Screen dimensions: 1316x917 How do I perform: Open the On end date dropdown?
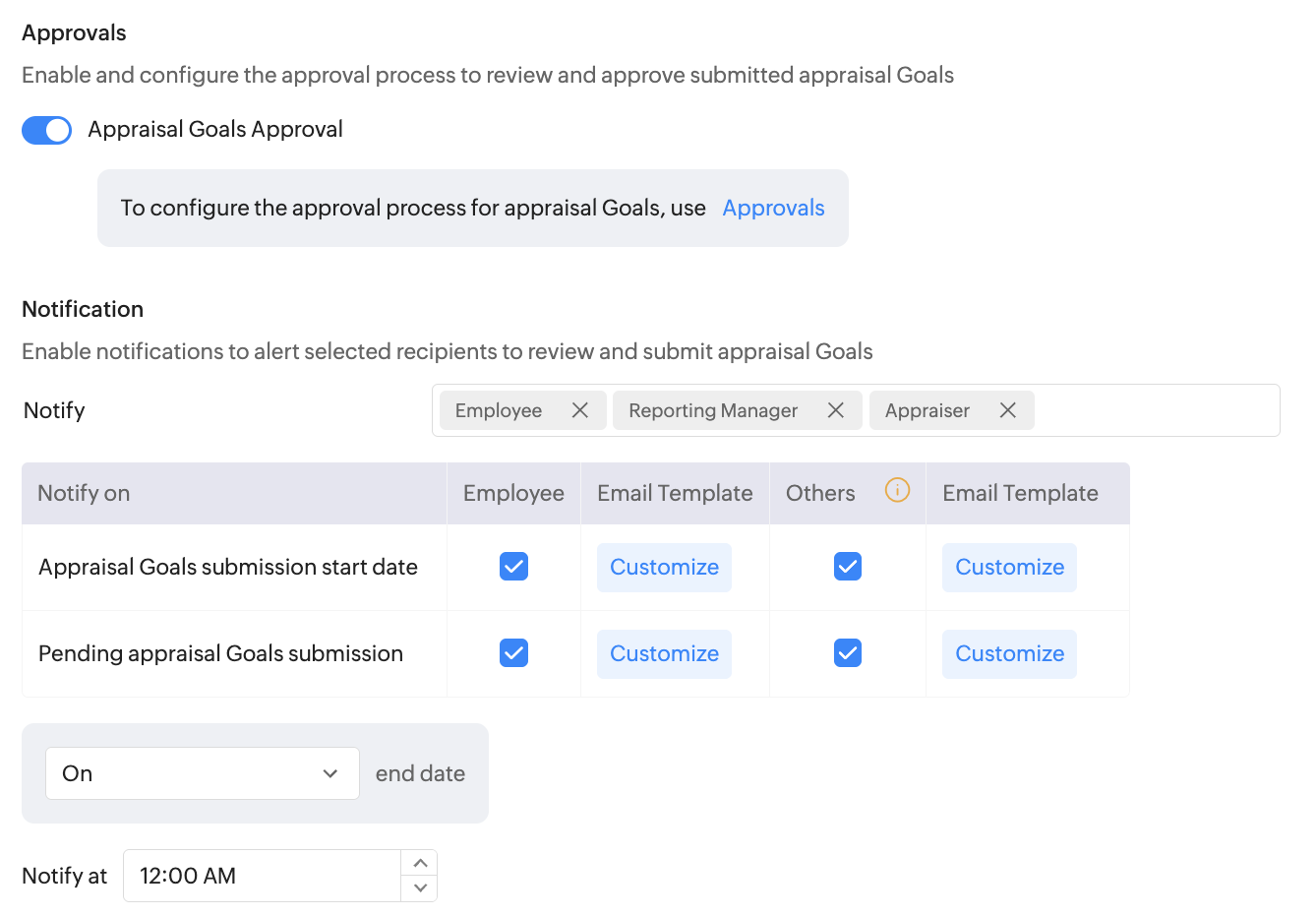point(202,773)
